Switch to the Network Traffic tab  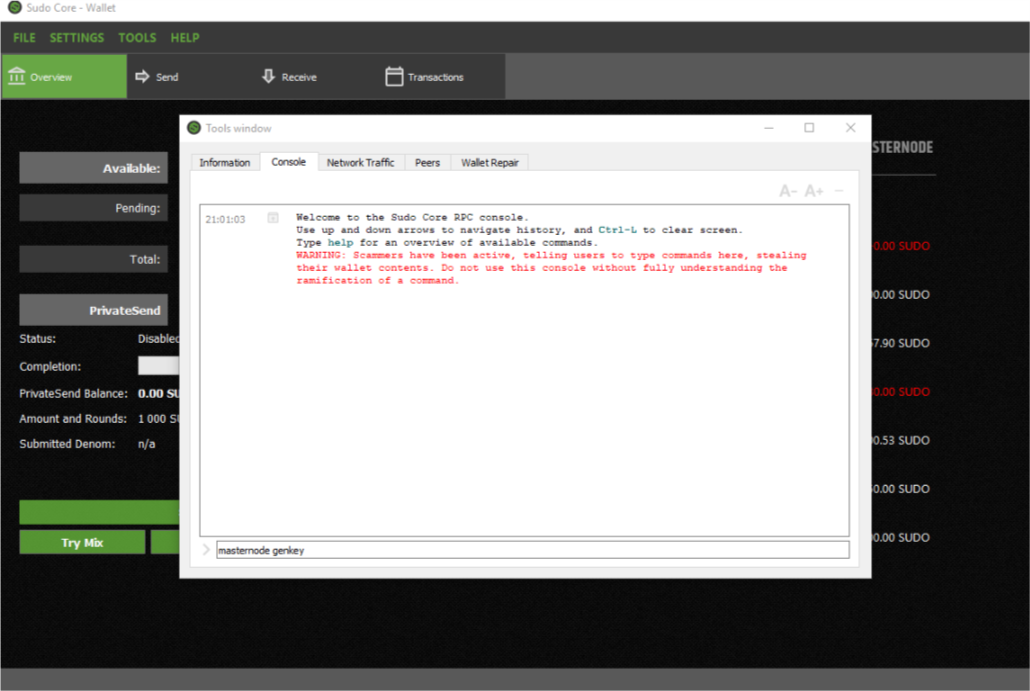tap(361, 162)
